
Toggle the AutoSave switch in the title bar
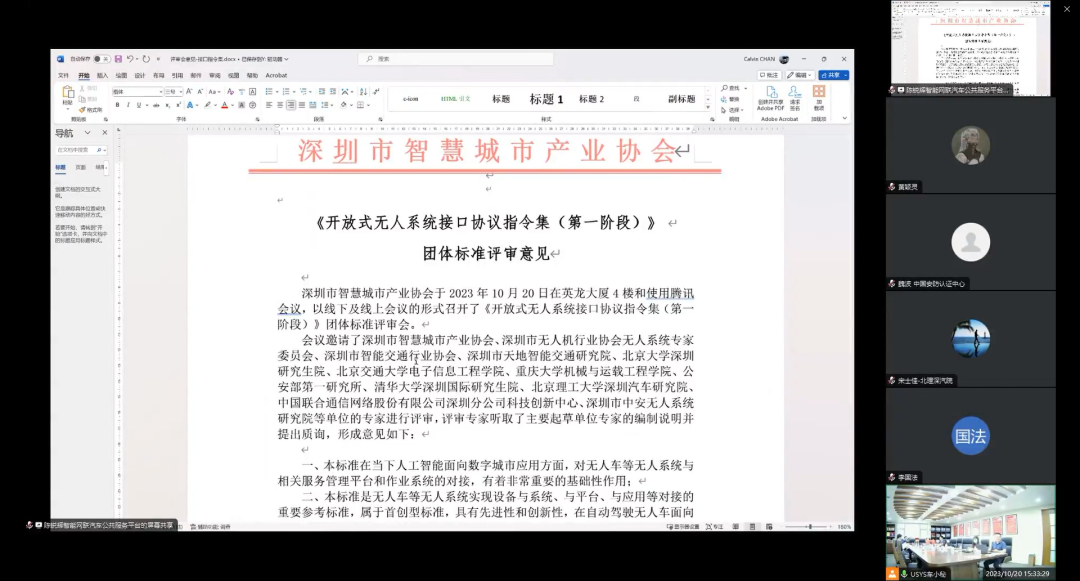[101, 59]
